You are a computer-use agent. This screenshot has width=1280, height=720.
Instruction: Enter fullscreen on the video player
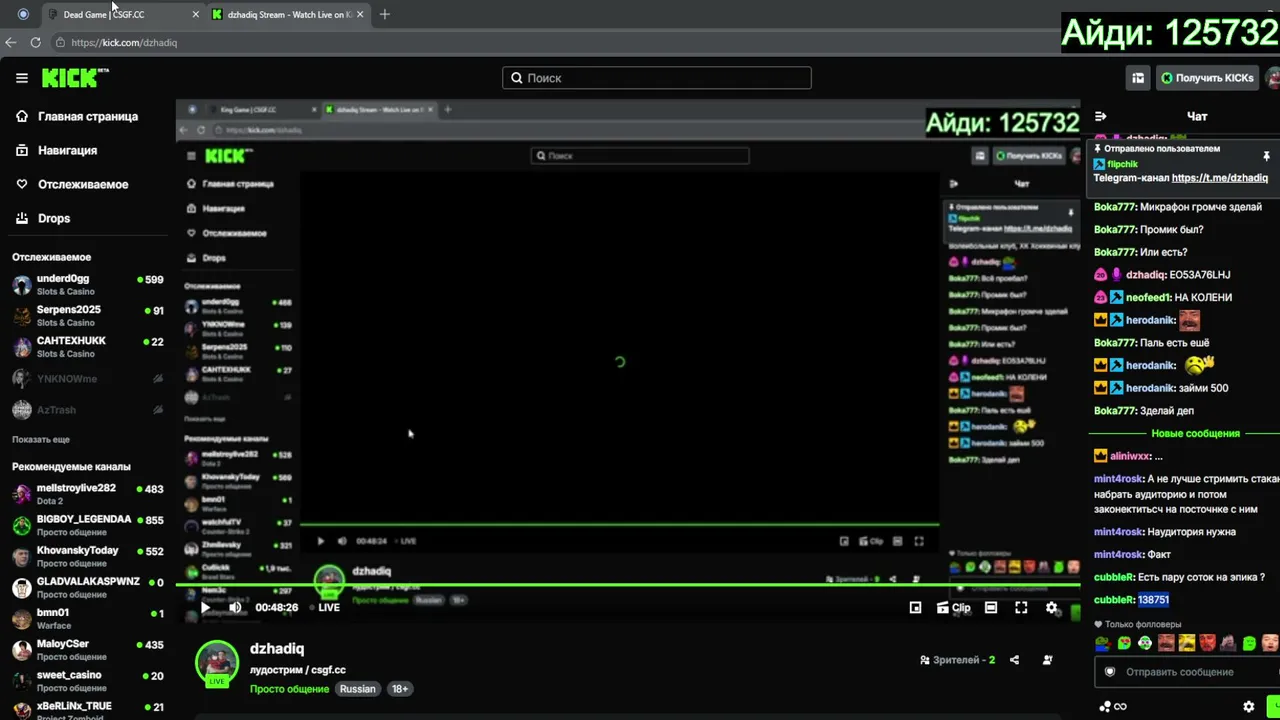point(1021,607)
